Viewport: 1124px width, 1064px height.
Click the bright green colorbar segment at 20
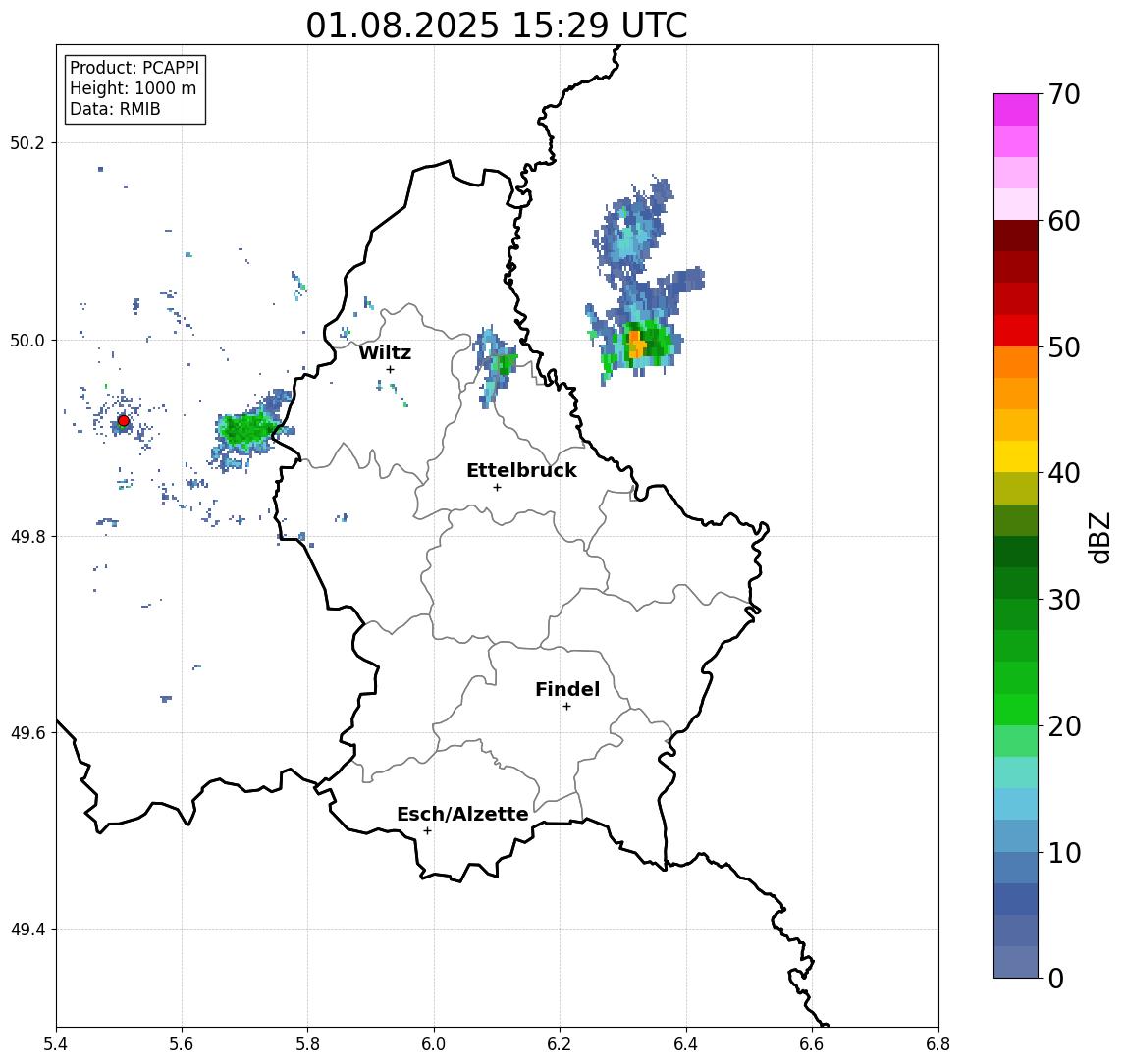pyautogui.click(x=1016, y=710)
